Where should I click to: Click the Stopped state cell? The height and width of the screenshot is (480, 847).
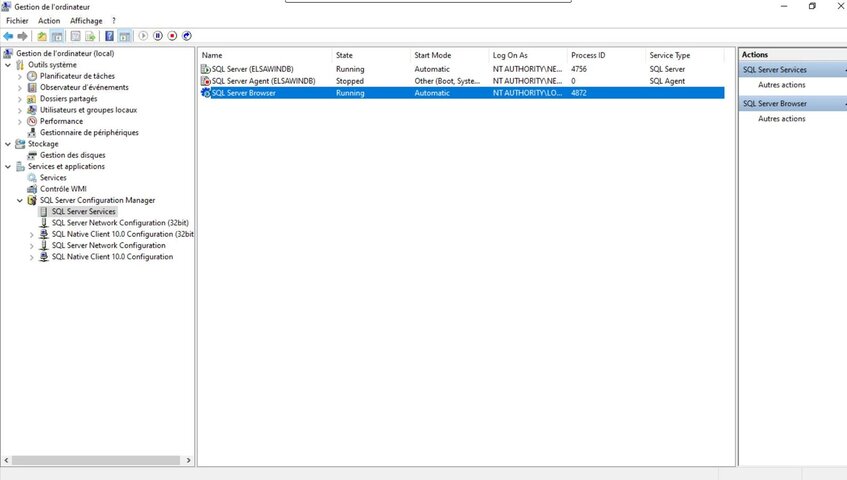pyautogui.click(x=350, y=81)
